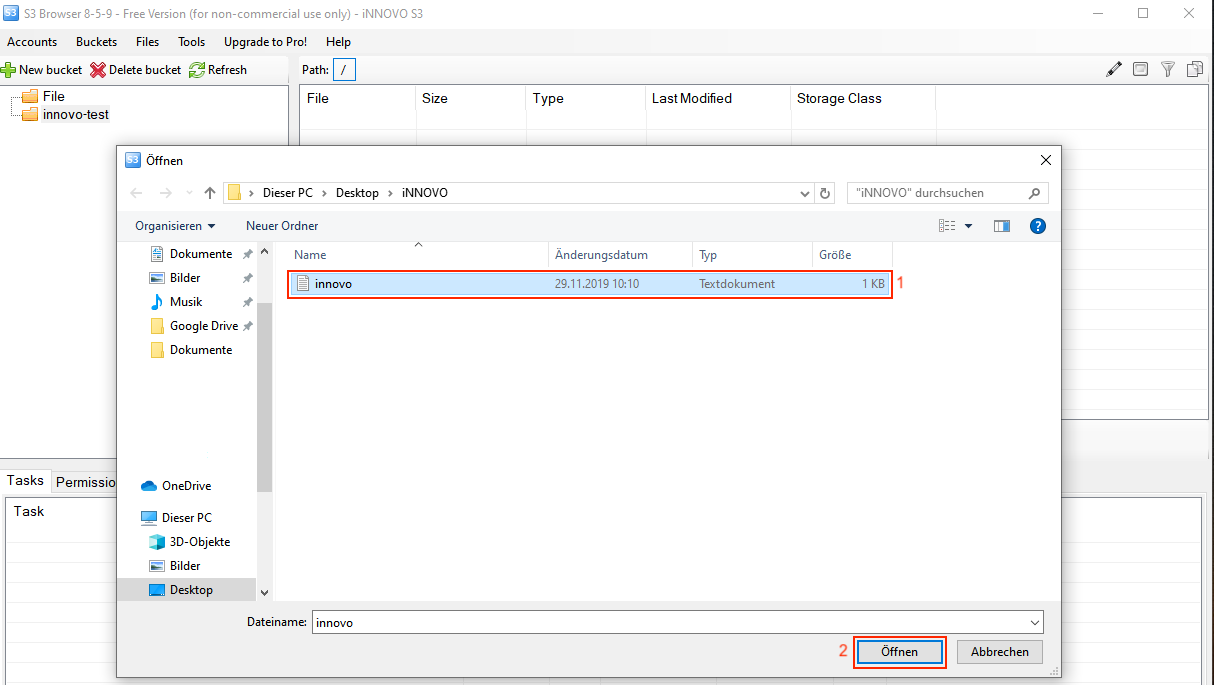The width and height of the screenshot is (1214, 685).
Task: Go up one folder level
Action: [x=210, y=193]
